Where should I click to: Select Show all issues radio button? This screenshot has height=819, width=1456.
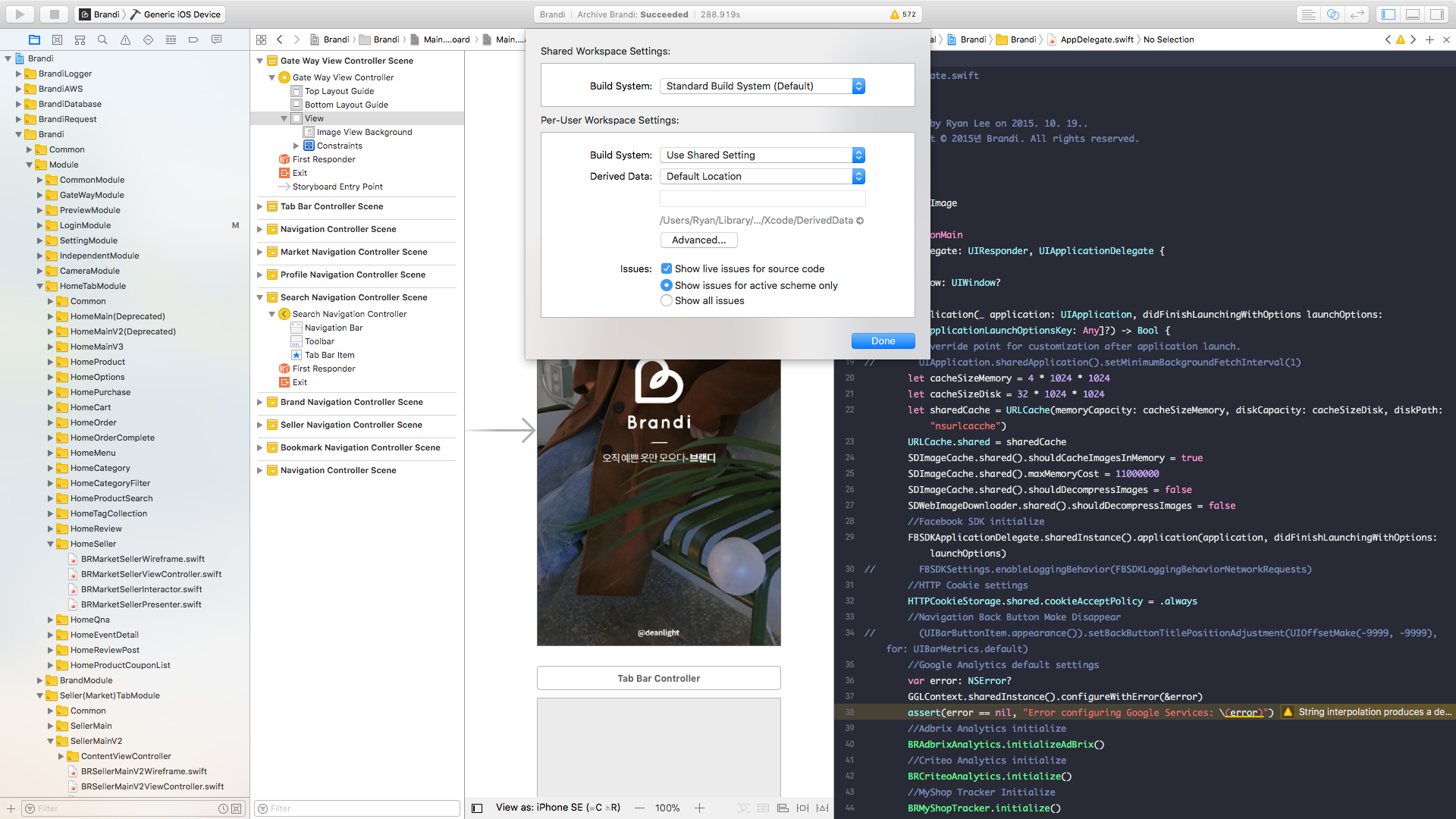(x=667, y=301)
